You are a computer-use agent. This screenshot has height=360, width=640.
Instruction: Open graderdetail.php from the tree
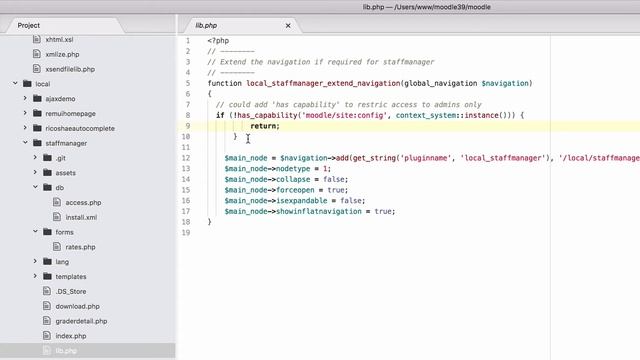coord(81,321)
